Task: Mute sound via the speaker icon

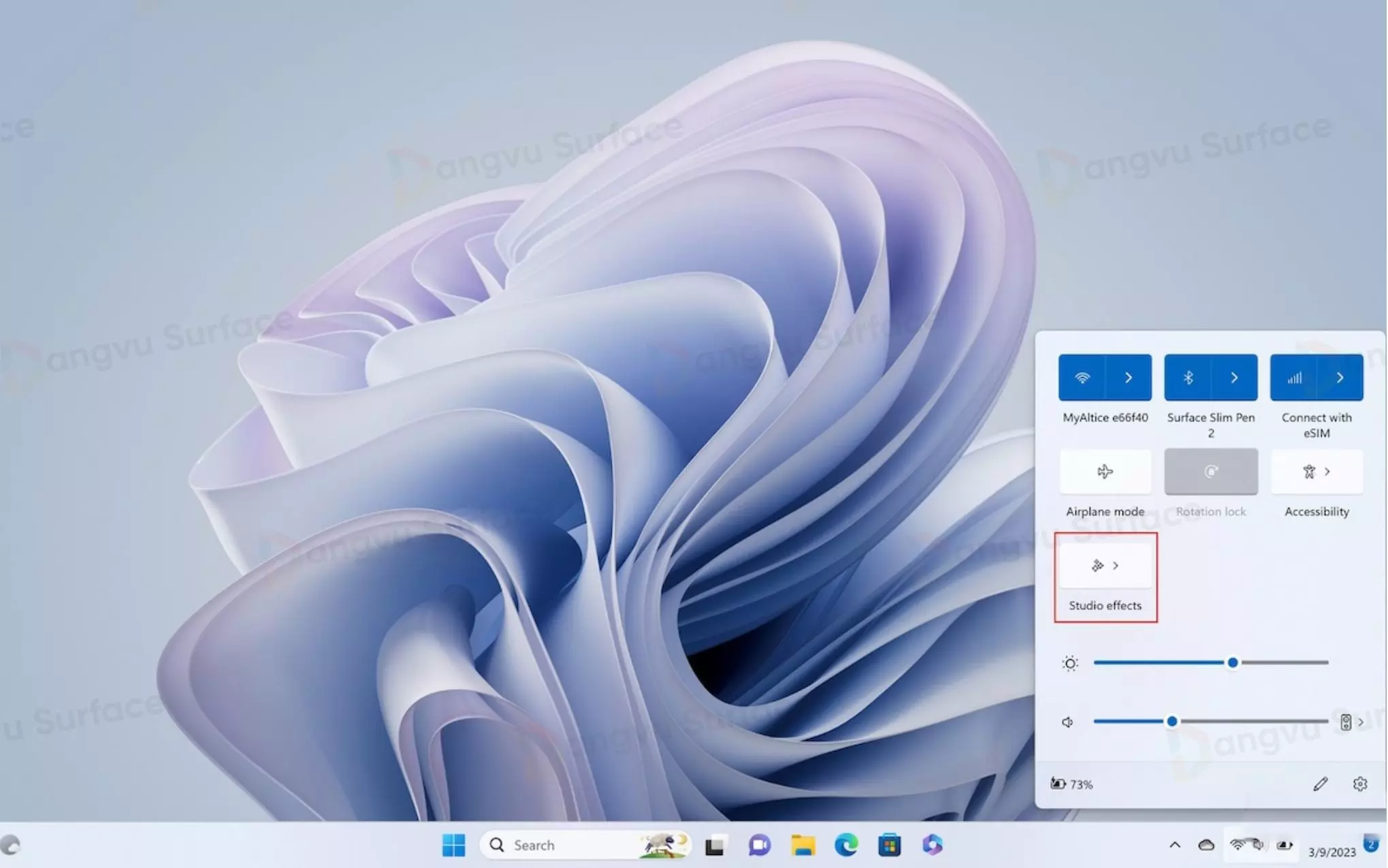Action: pyautogui.click(x=1067, y=722)
